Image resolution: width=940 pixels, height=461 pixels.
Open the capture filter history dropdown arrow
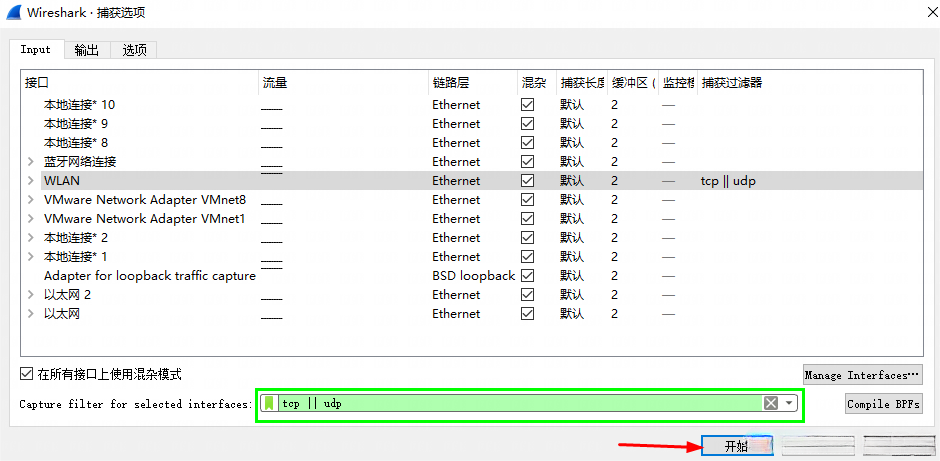point(788,403)
